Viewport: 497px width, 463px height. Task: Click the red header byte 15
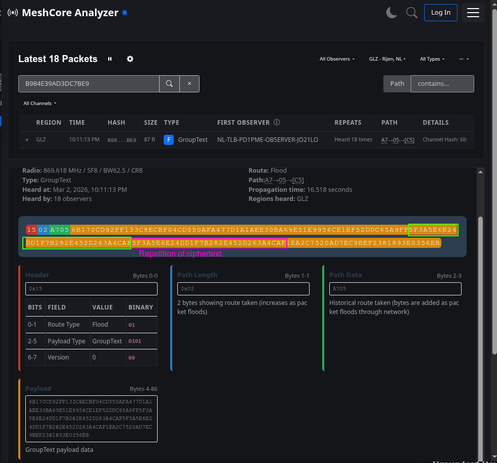coord(31,230)
